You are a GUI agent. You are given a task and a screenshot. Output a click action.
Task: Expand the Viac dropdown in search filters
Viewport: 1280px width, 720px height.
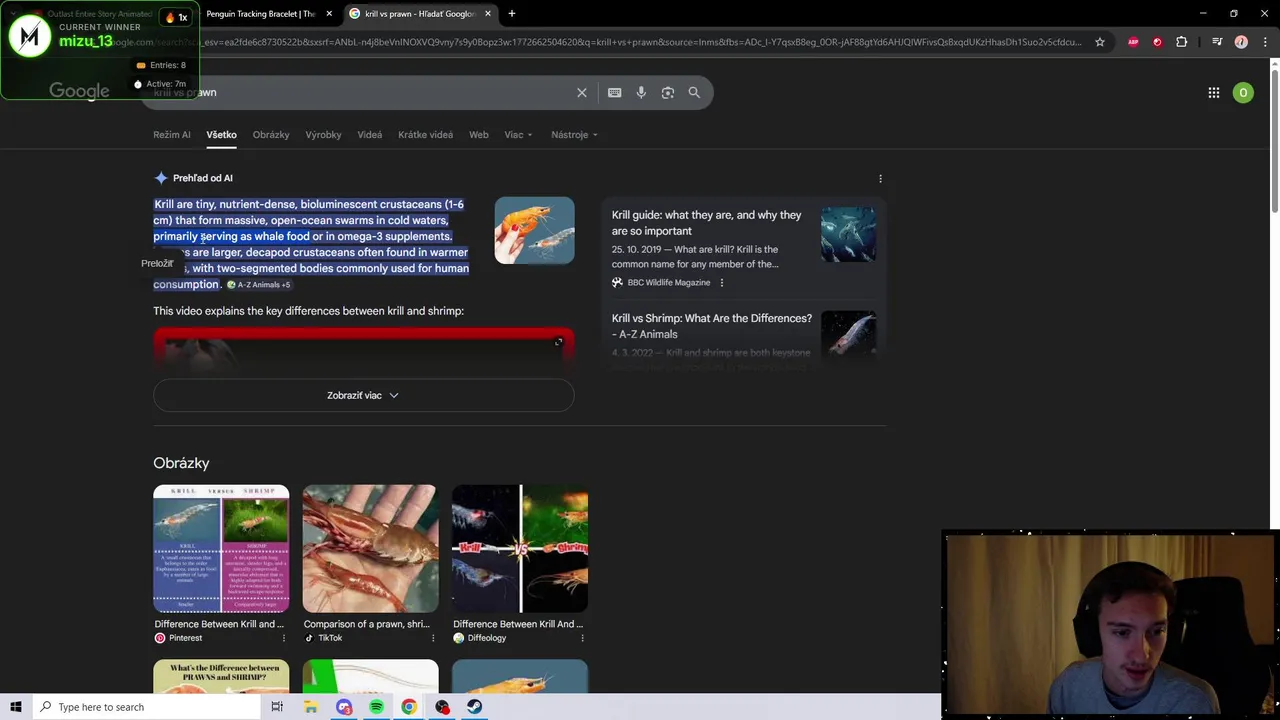tap(518, 135)
